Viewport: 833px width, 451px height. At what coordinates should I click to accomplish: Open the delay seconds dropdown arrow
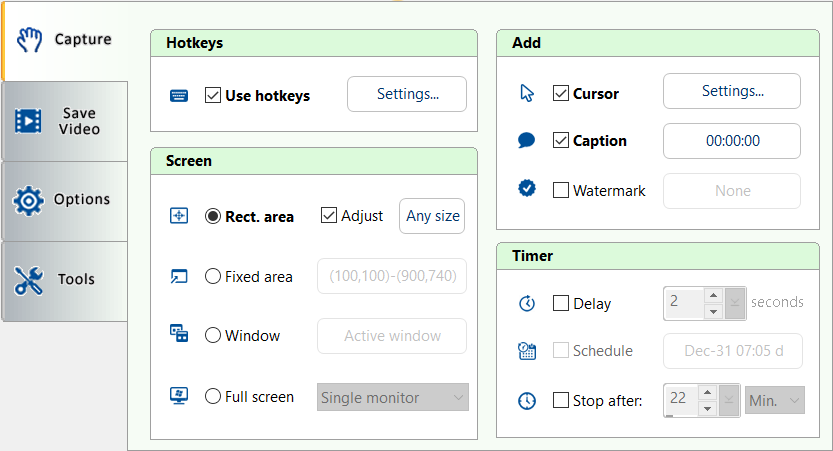pyautogui.click(x=736, y=303)
